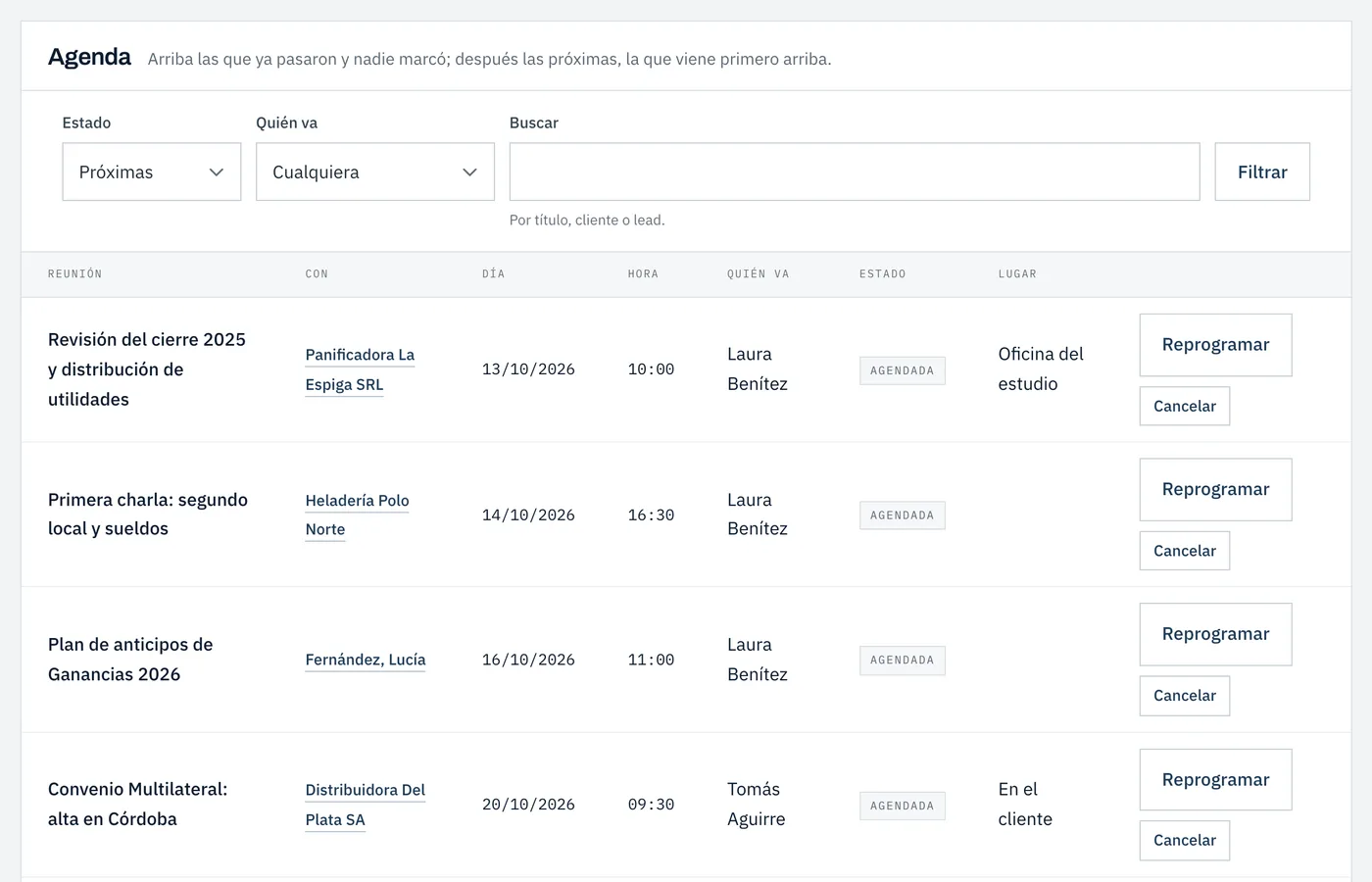Click the LUGAR column header
Image resolution: width=1372 pixels, height=882 pixels.
click(x=1017, y=274)
